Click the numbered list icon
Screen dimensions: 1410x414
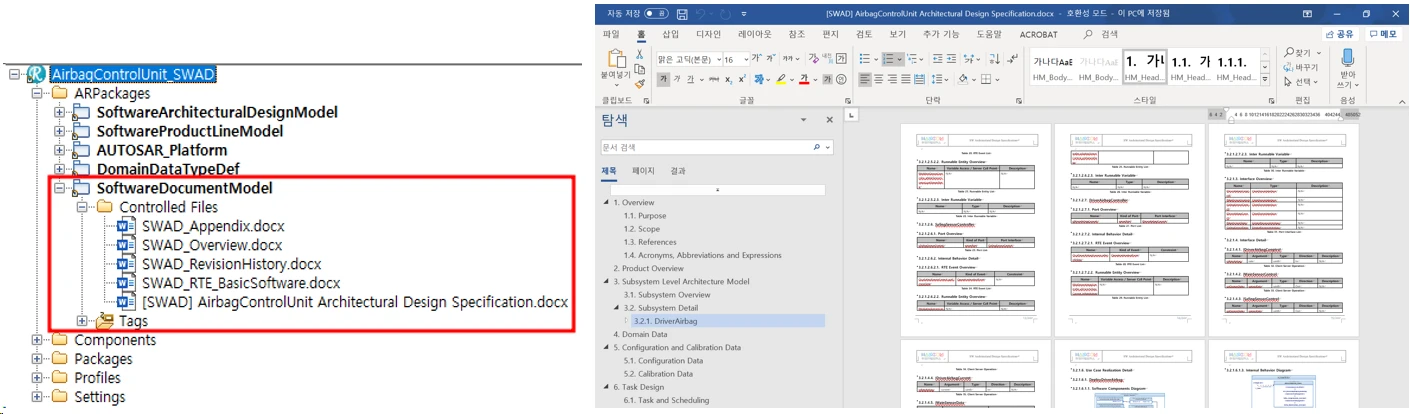(889, 59)
